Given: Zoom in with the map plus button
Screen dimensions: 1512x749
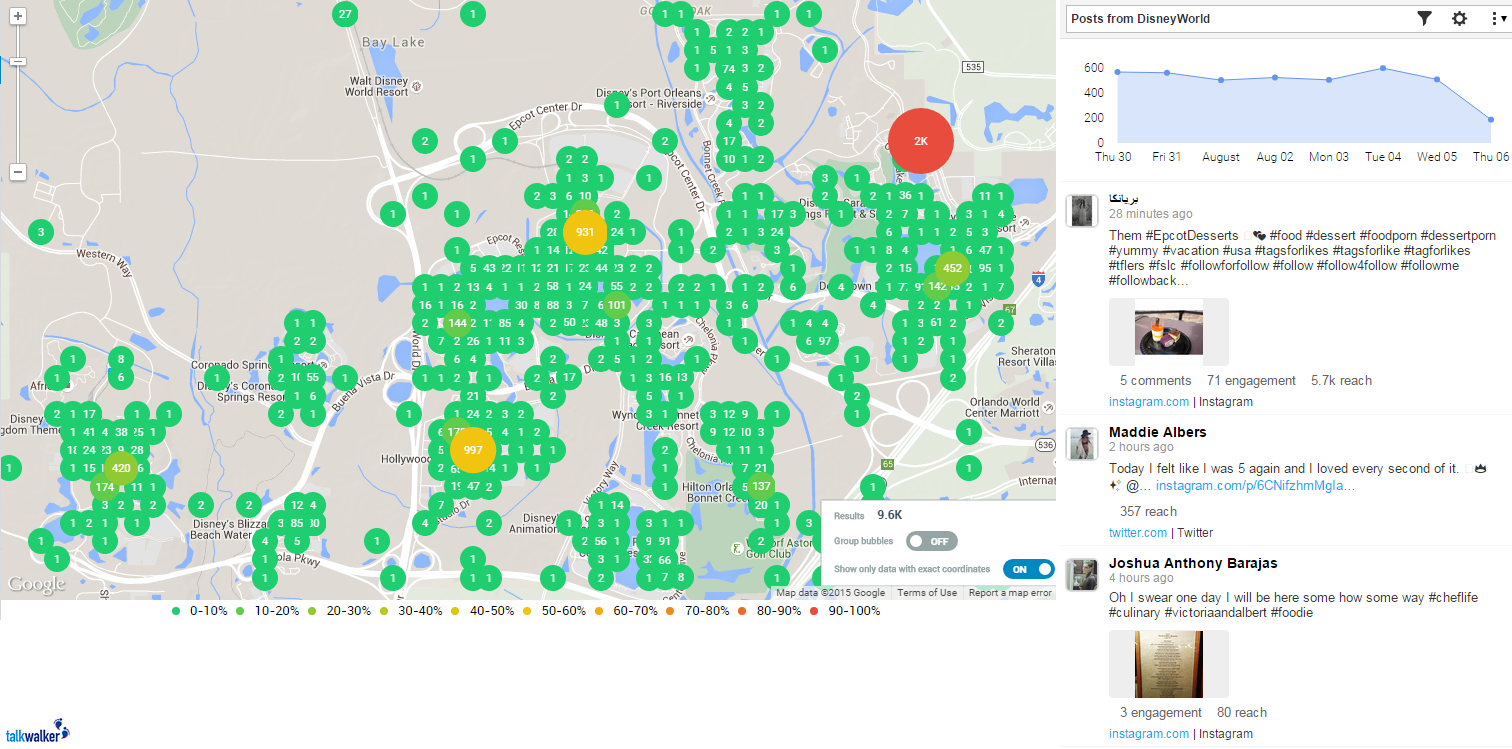Looking at the screenshot, I should (x=18, y=16).
